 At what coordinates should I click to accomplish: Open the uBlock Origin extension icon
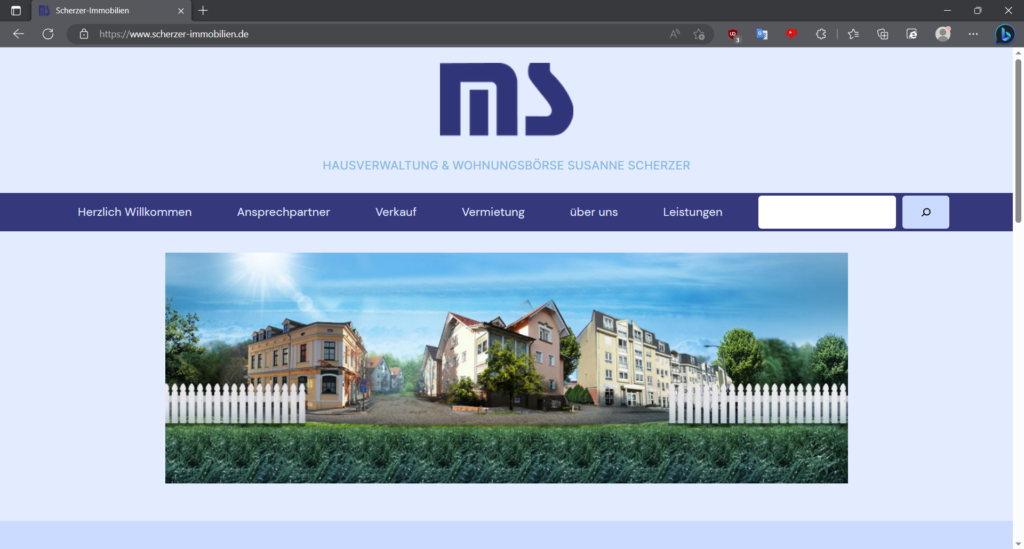[x=733, y=35]
